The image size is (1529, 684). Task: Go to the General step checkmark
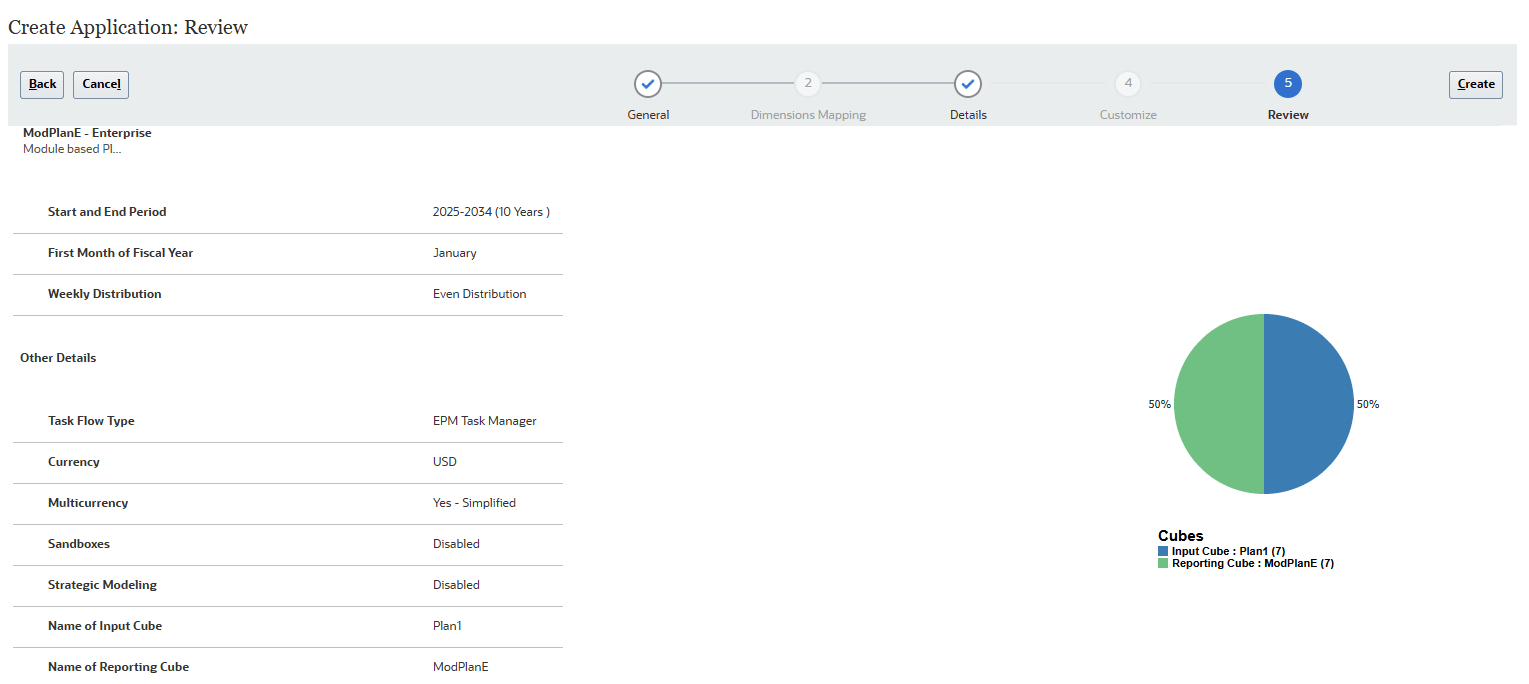pyautogui.click(x=648, y=84)
